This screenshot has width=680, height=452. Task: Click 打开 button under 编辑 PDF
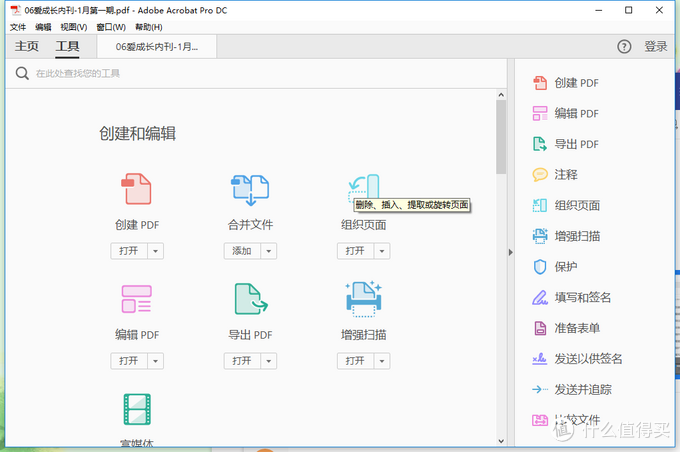click(129, 361)
